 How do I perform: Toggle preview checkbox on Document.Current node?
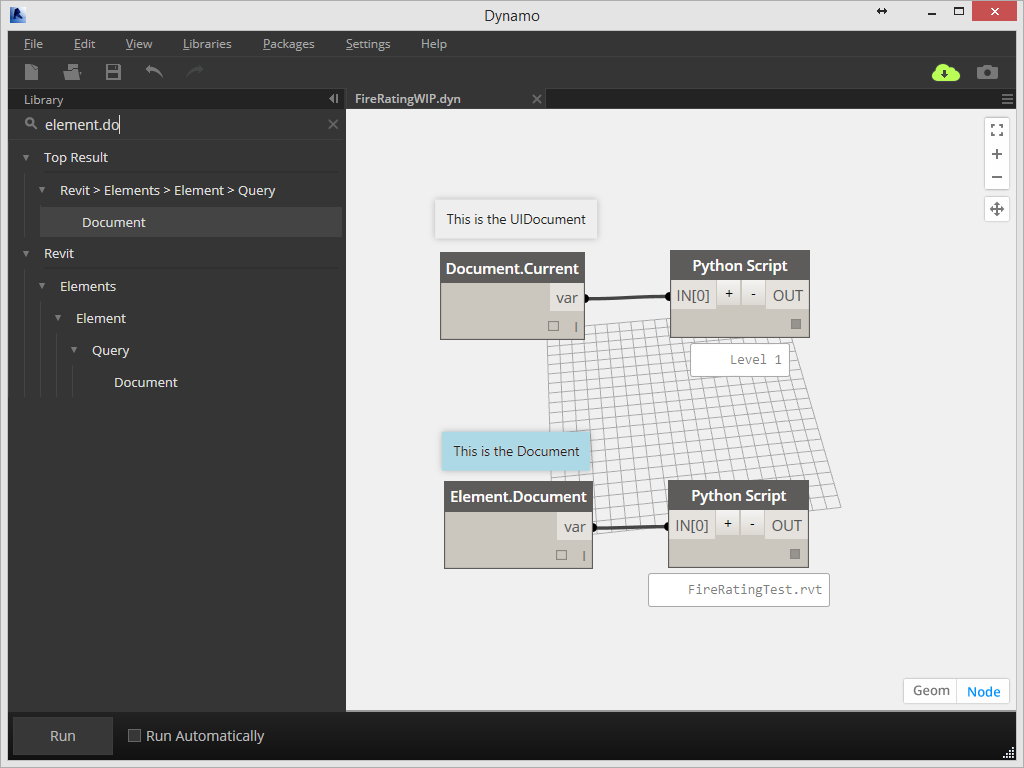(x=553, y=325)
